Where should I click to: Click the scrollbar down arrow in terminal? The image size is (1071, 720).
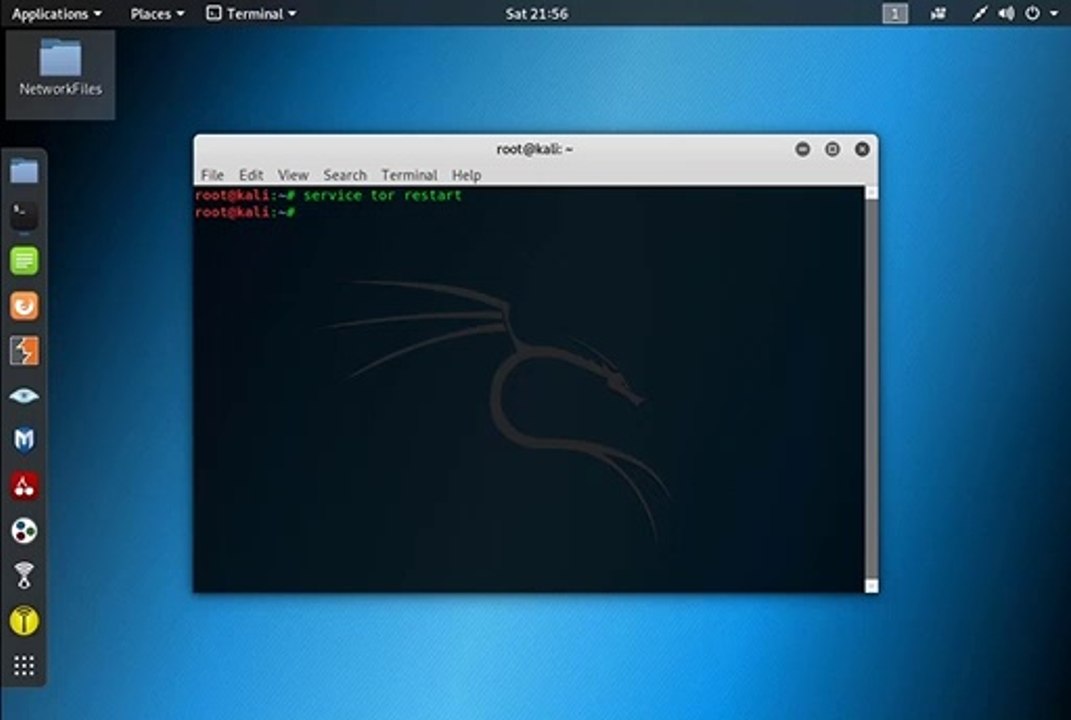click(x=872, y=585)
